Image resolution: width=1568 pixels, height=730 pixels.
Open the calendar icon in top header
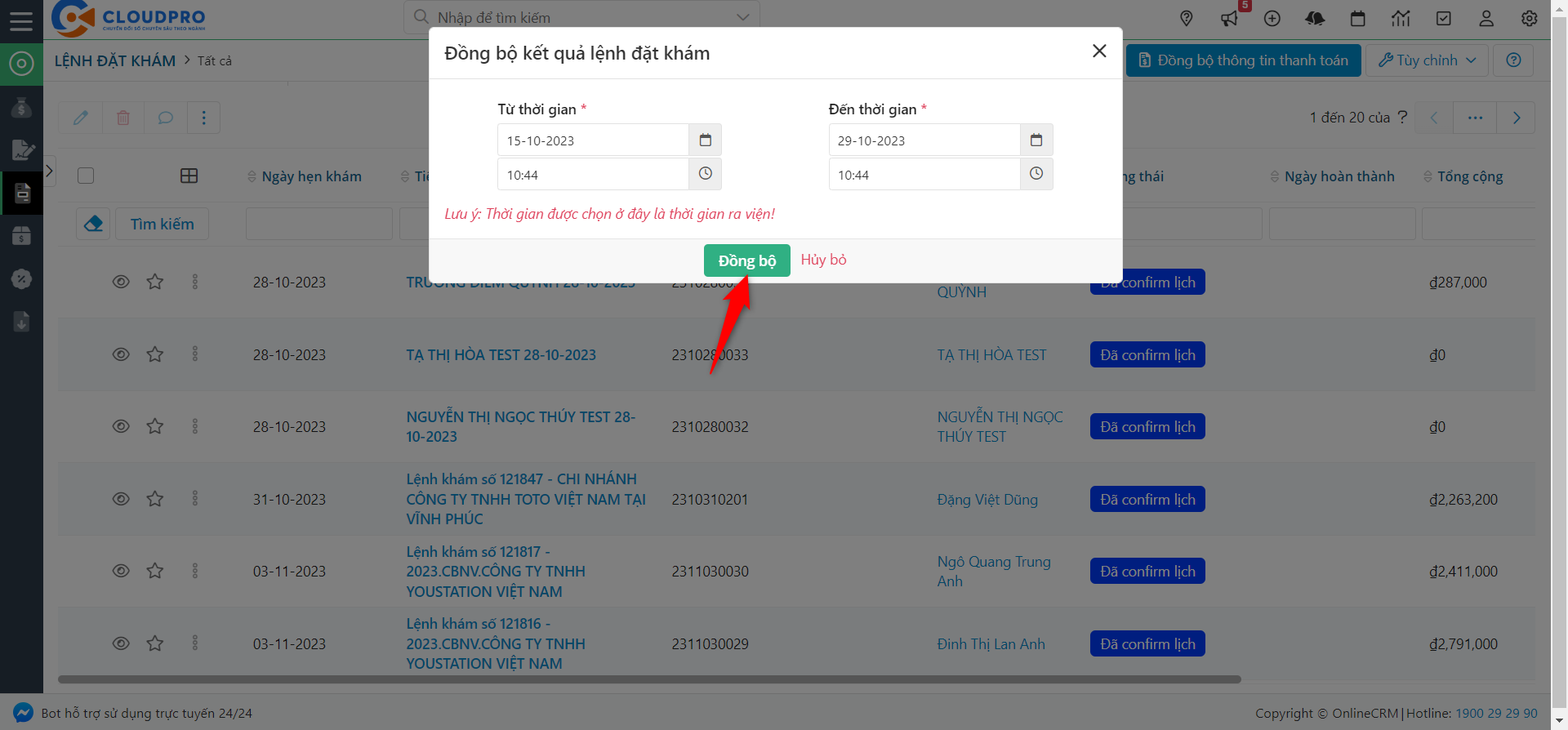point(1358,18)
